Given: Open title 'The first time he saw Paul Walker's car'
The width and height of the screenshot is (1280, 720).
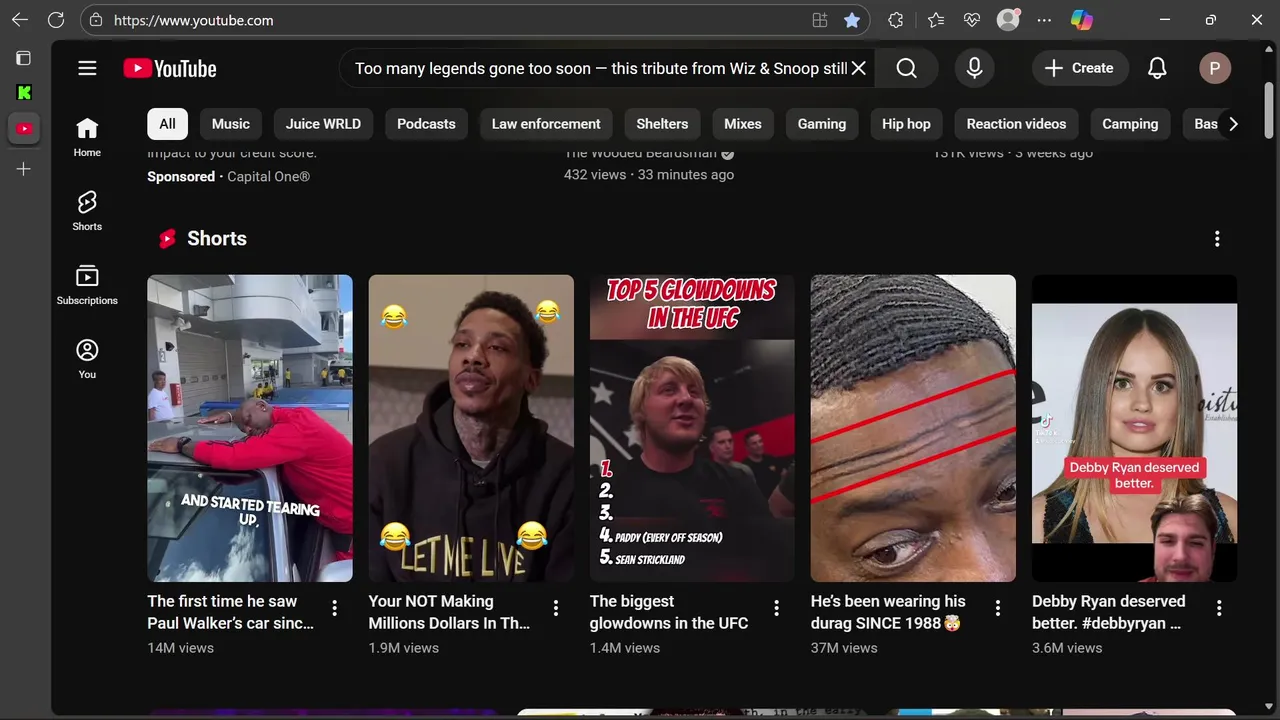Looking at the screenshot, I should pyautogui.click(x=231, y=612).
